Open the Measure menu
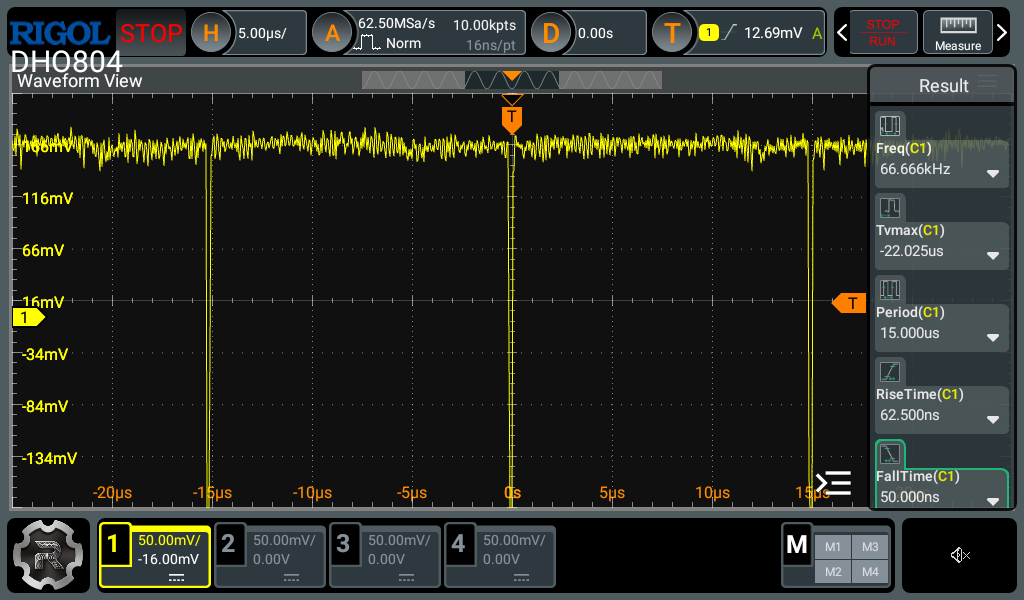This screenshot has height=600, width=1024. (957, 33)
